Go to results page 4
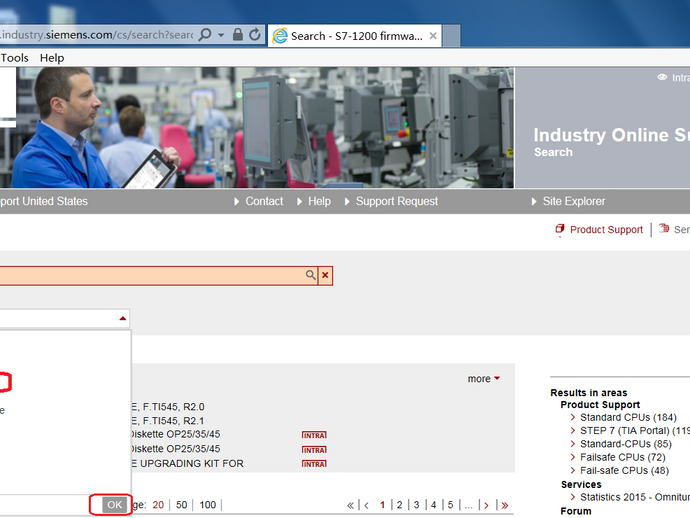The height and width of the screenshot is (518, 690). pos(433,505)
